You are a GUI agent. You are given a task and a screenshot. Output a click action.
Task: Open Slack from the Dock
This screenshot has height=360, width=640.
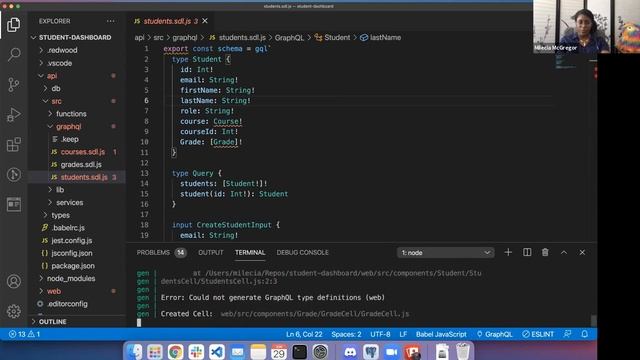click(196, 352)
